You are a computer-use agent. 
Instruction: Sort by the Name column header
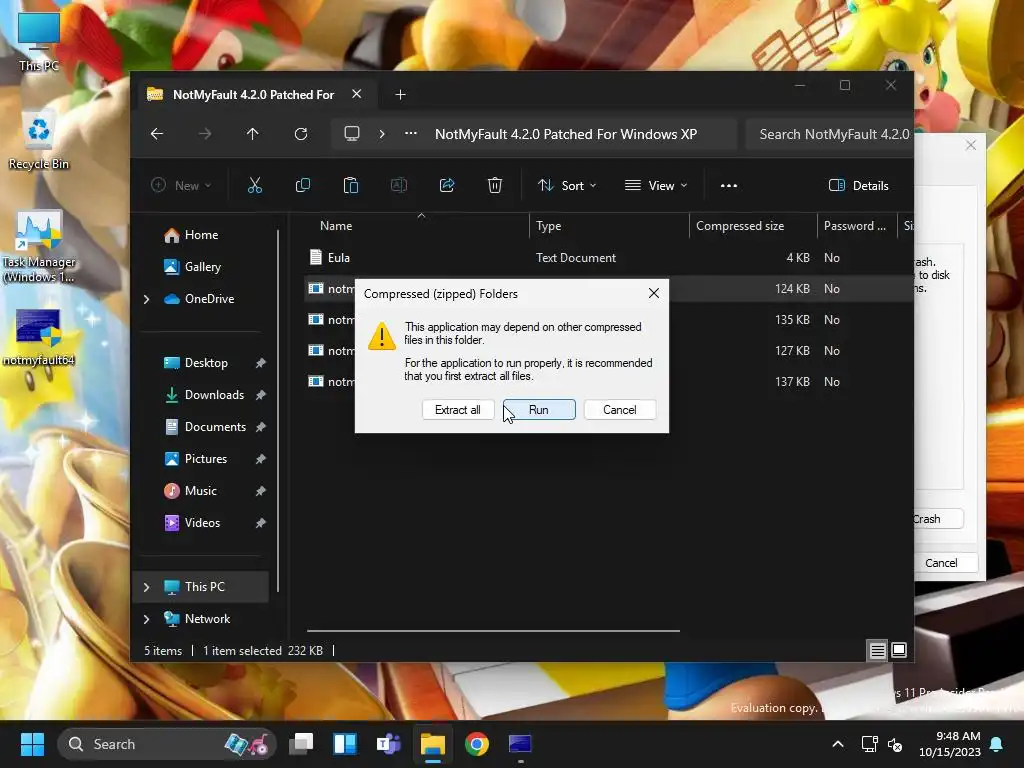[x=336, y=226]
